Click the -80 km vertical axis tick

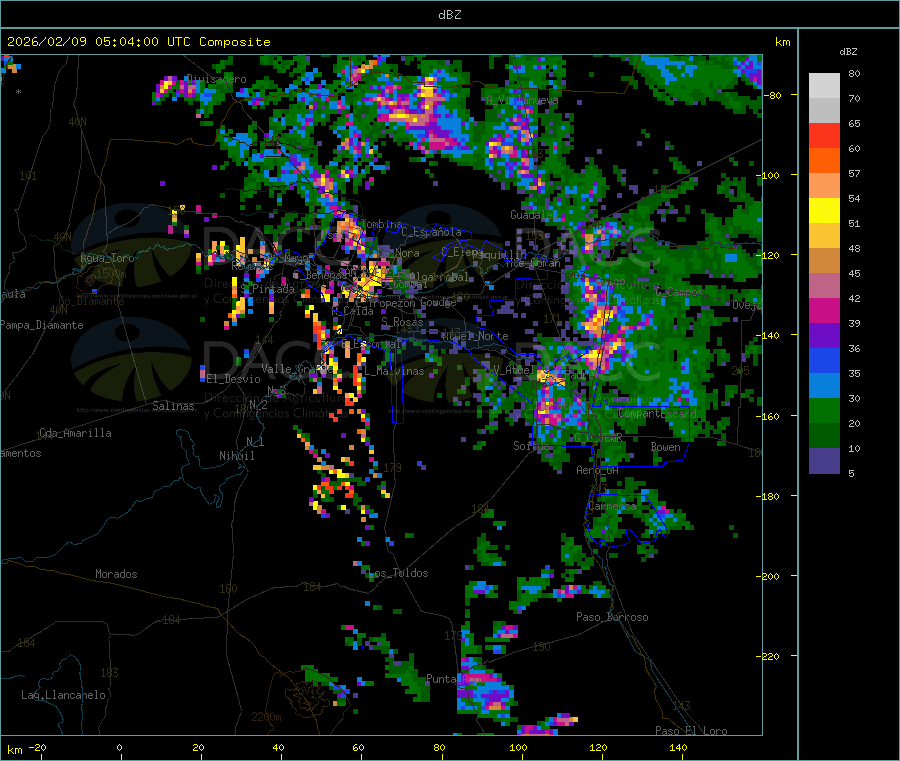pyautogui.click(x=773, y=95)
